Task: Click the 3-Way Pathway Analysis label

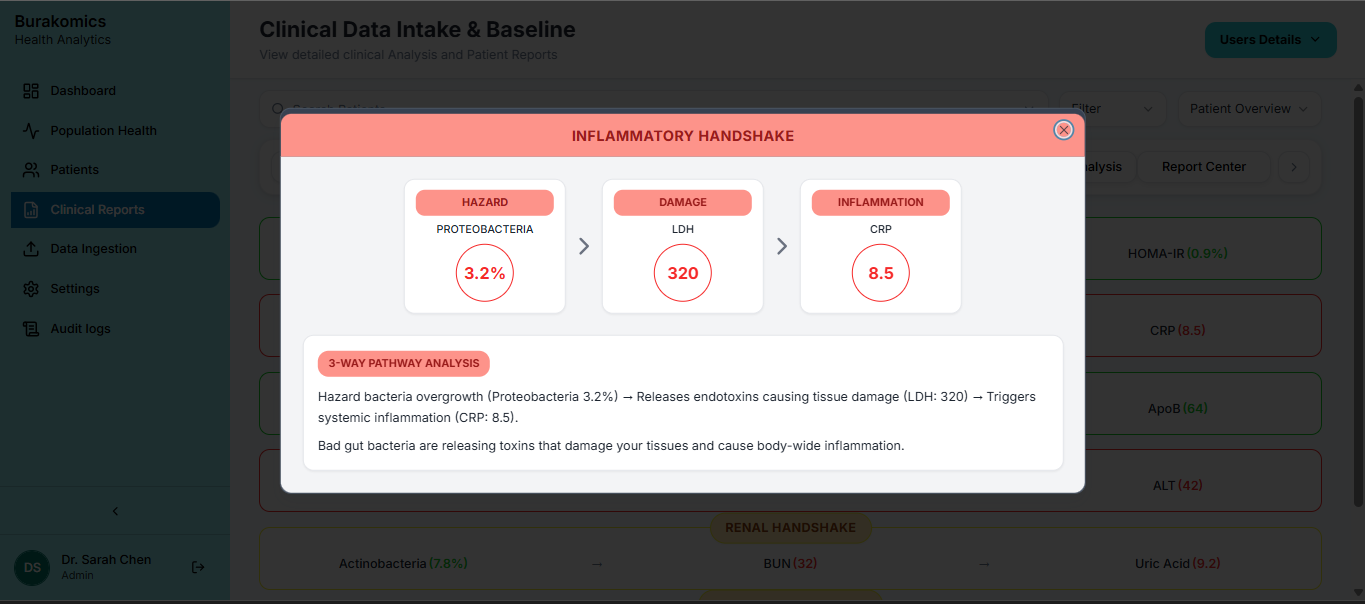Action: pos(403,363)
